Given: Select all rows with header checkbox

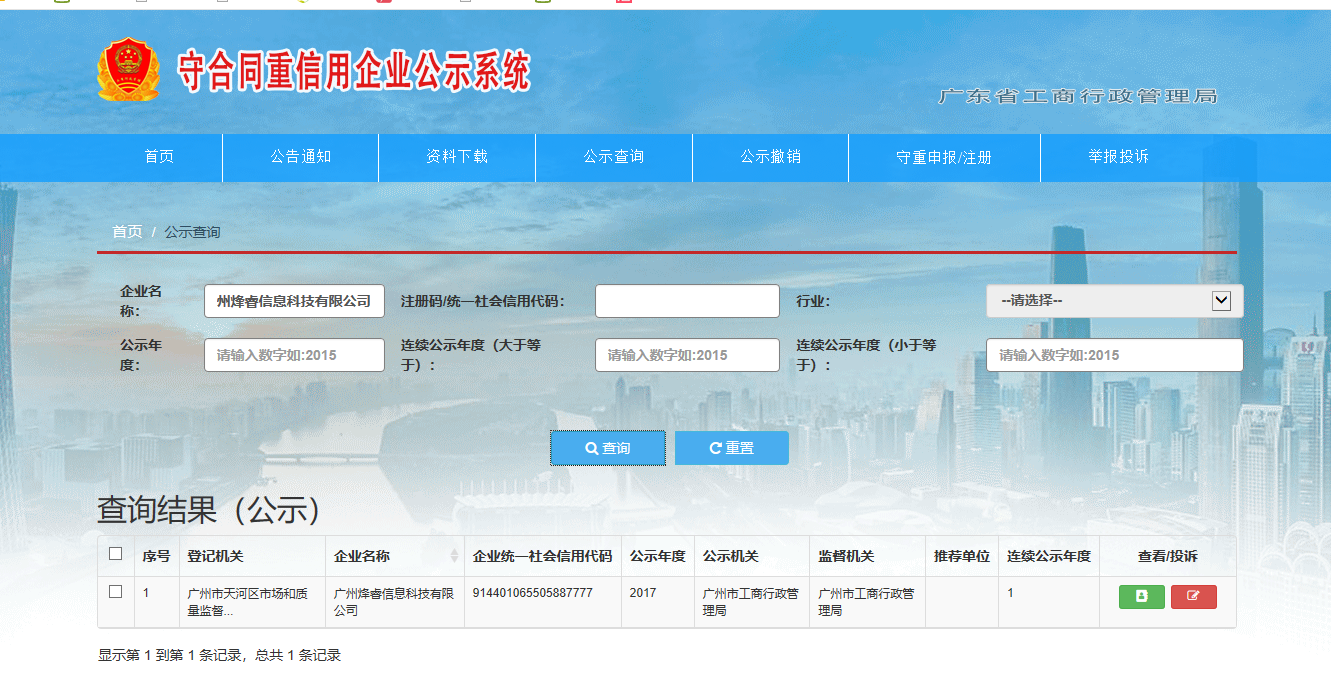Looking at the screenshot, I should 115,554.
